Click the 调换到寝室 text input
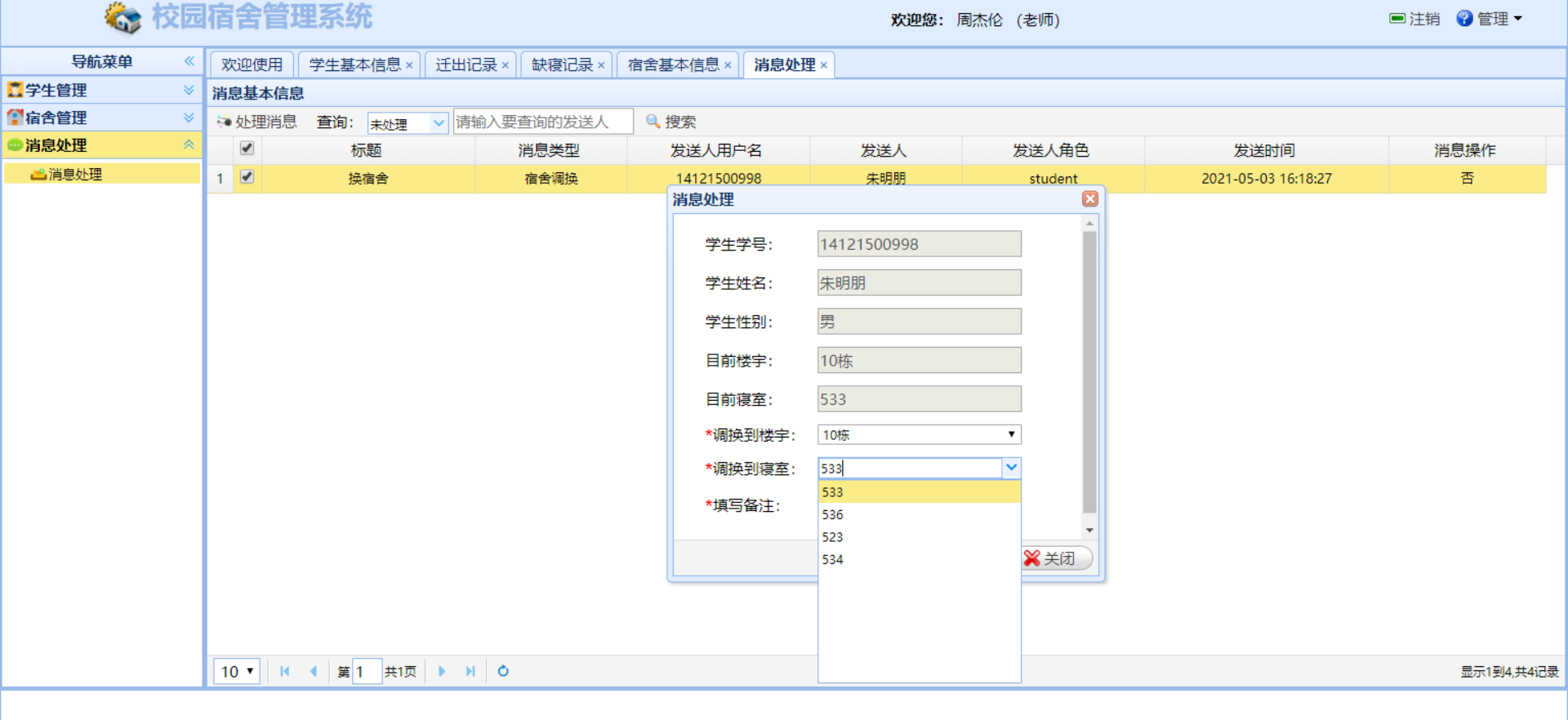This screenshot has height=720, width=1568. pos(910,468)
